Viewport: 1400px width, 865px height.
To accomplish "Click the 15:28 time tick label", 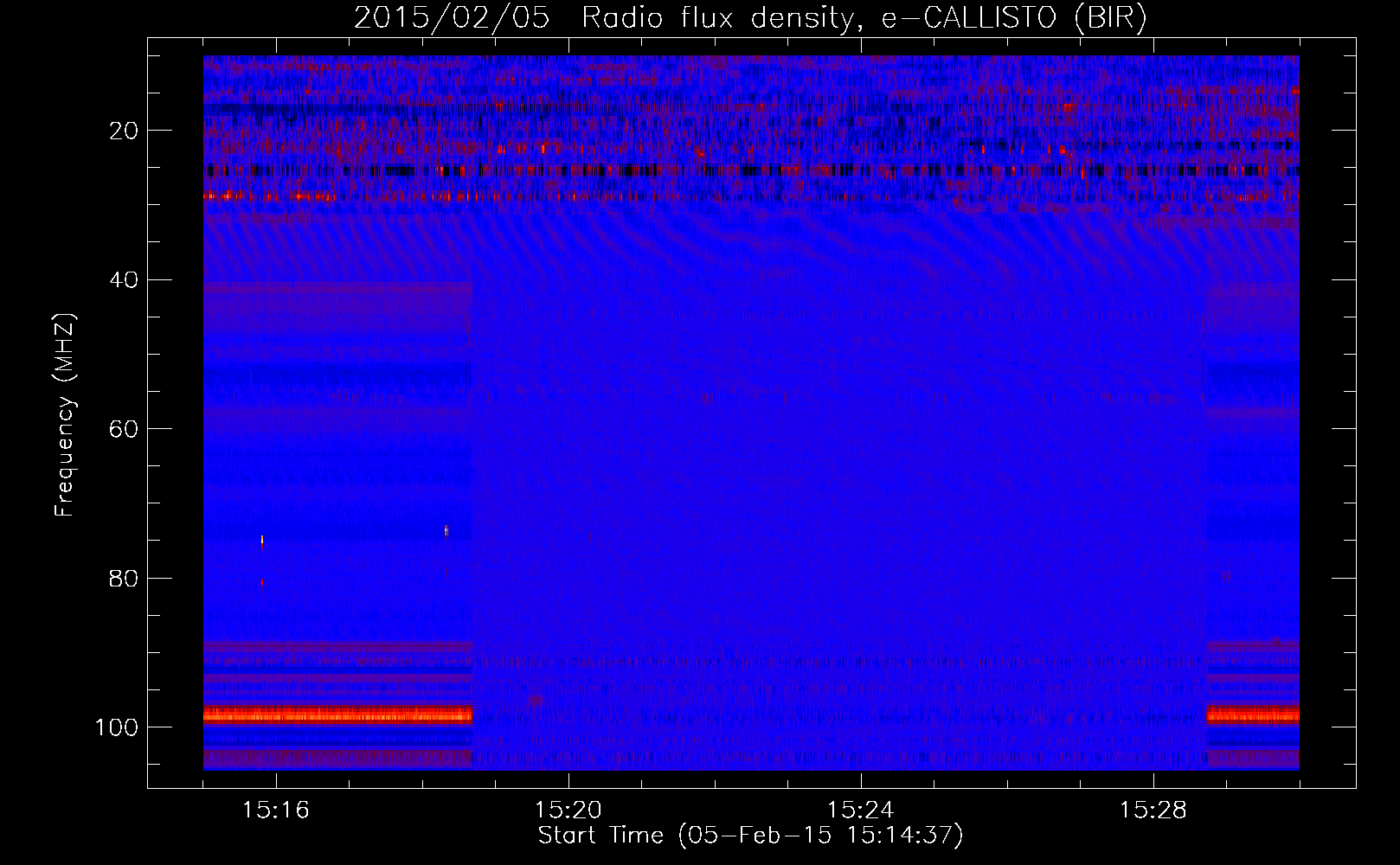I will click(x=1153, y=810).
